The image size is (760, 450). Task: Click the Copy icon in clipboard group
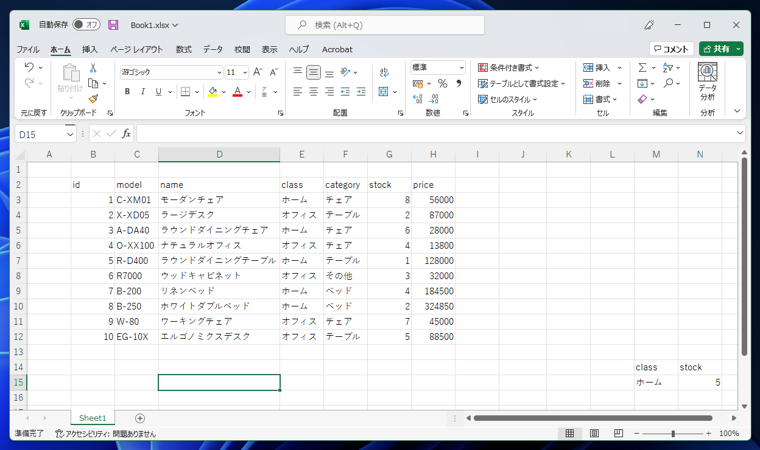coord(93,83)
